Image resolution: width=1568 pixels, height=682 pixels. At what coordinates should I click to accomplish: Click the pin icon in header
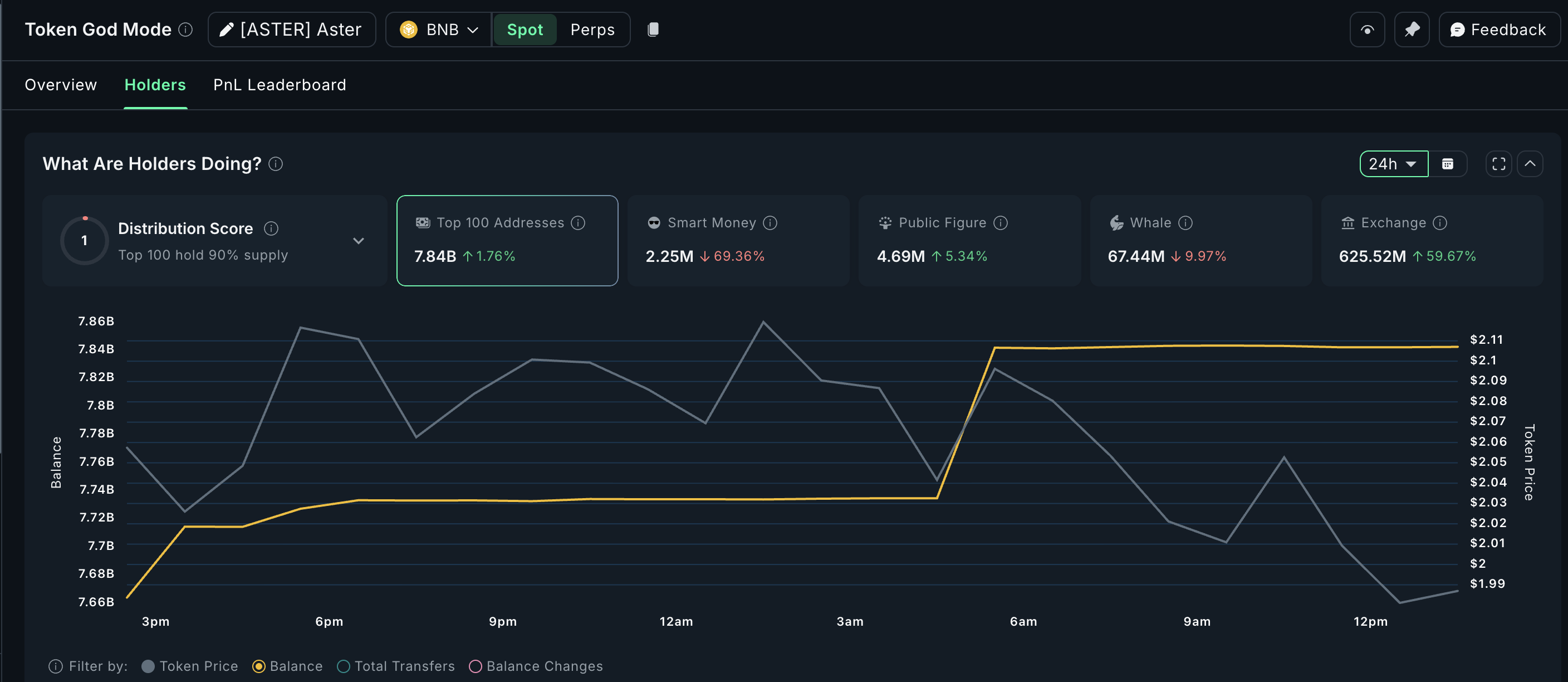click(1412, 29)
